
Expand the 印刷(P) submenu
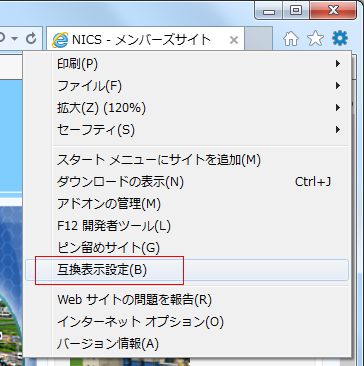click(x=187, y=64)
